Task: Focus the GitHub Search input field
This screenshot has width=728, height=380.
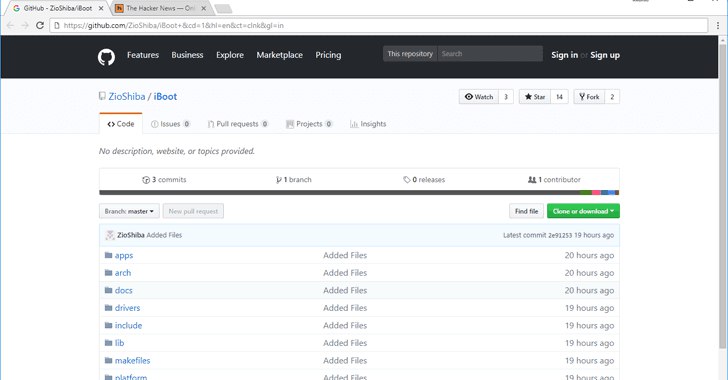Action: pyautogui.click(x=490, y=54)
